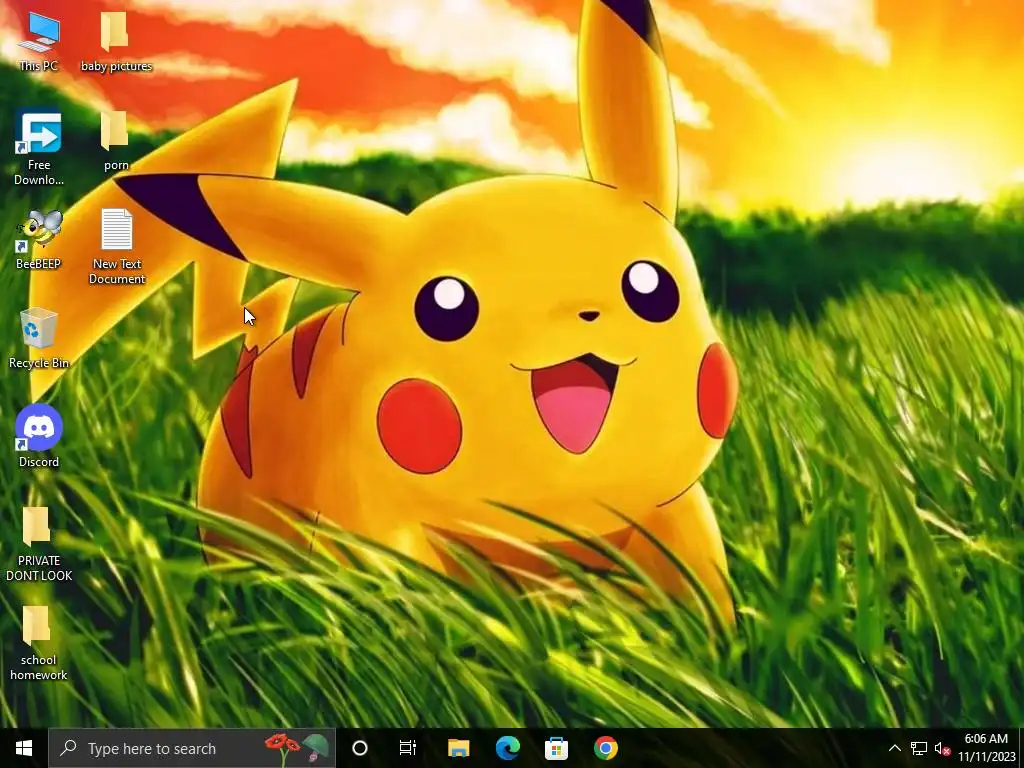Launch Google Chrome from the taskbar

605,748
